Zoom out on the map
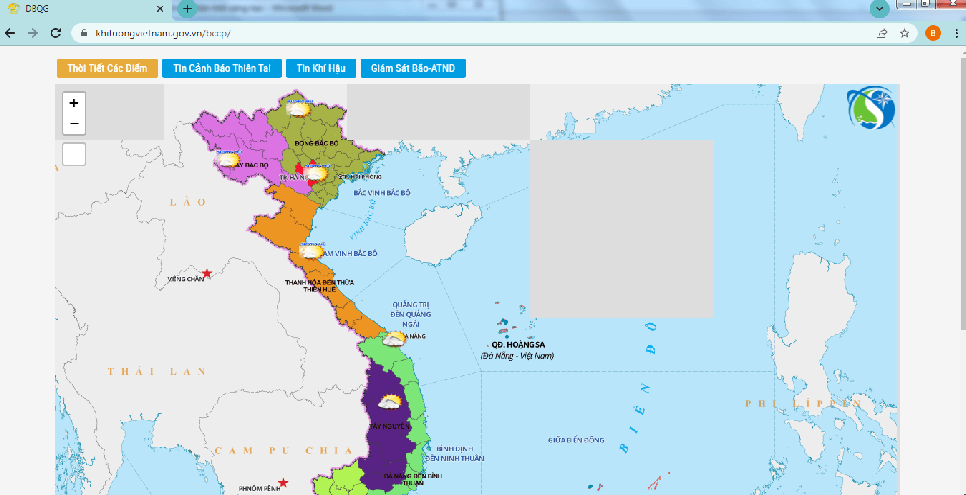Screen dimensions: 966x495 [x=74, y=124]
